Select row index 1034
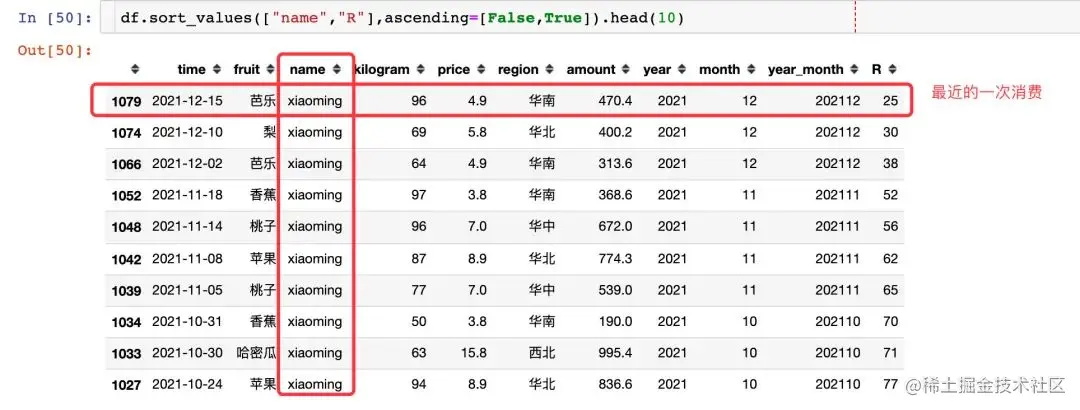The width and height of the screenshot is (1080, 410). click(127, 322)
